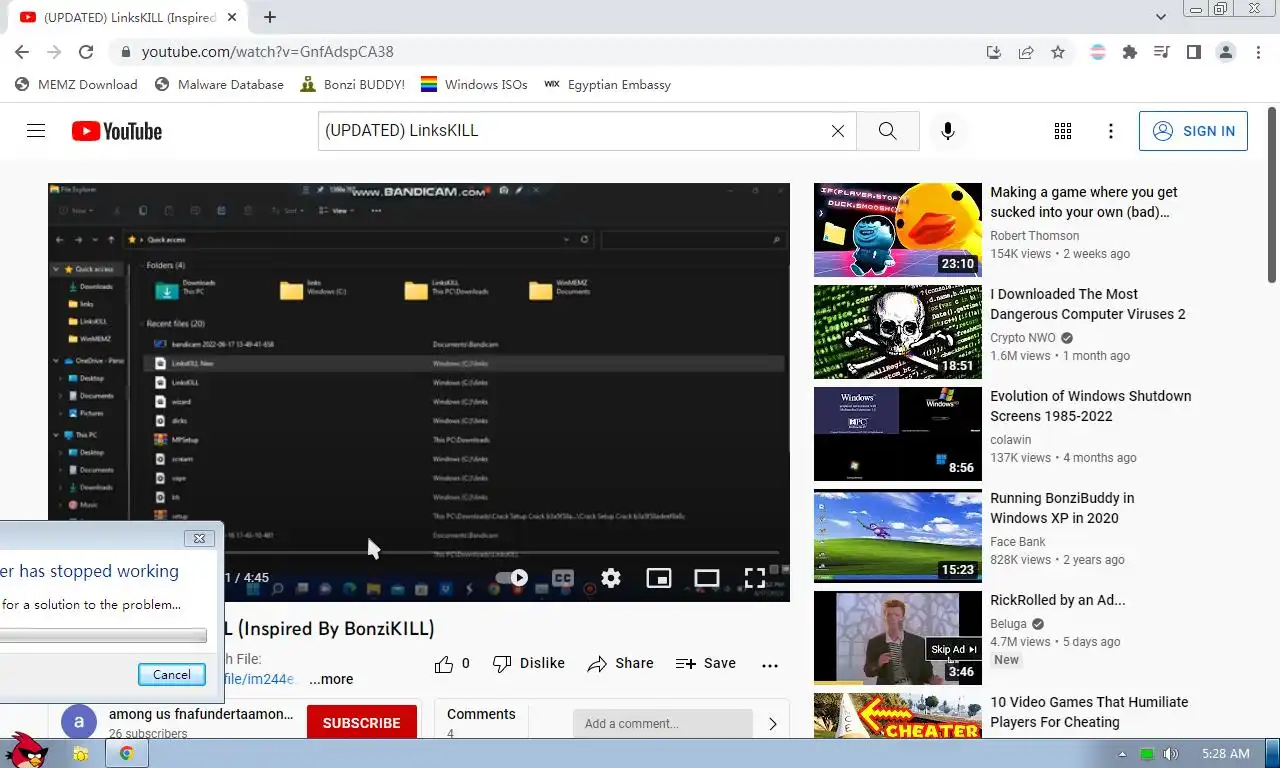Click the Dislike thumbs-down button
The height and width of the screenshot is (768, 1280).
(x=529, y=663)
